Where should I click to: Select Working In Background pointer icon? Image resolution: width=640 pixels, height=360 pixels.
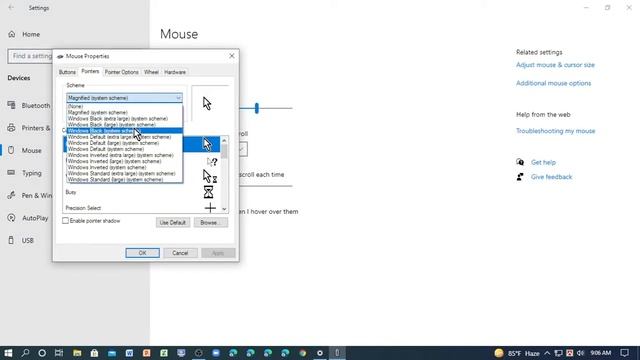coord(210,176)
